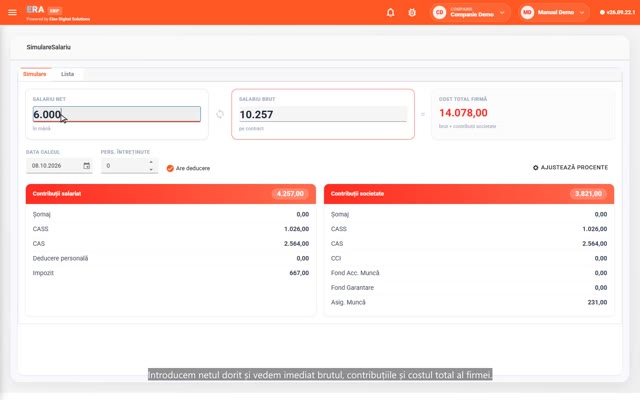Click the Fond Garantare row label
The height and width of the screenshot is (400, 640).
pos(352,288)
